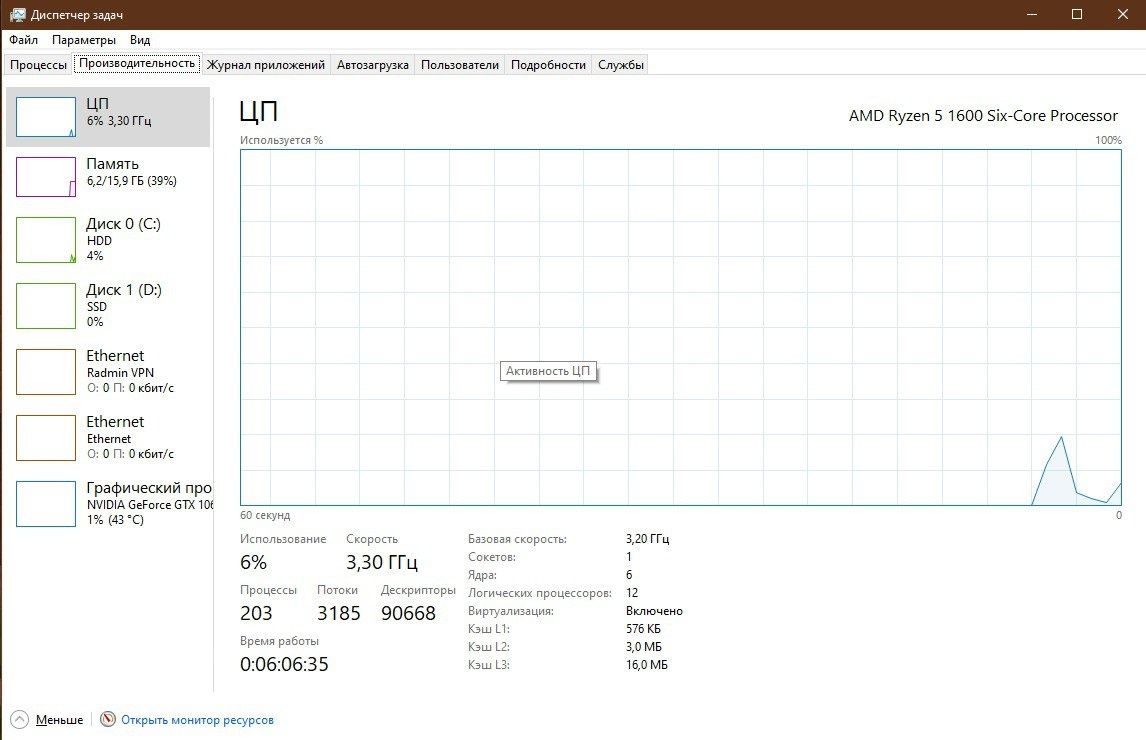Select Диск 1 (D:) SSD graph thumbnail

46,306
